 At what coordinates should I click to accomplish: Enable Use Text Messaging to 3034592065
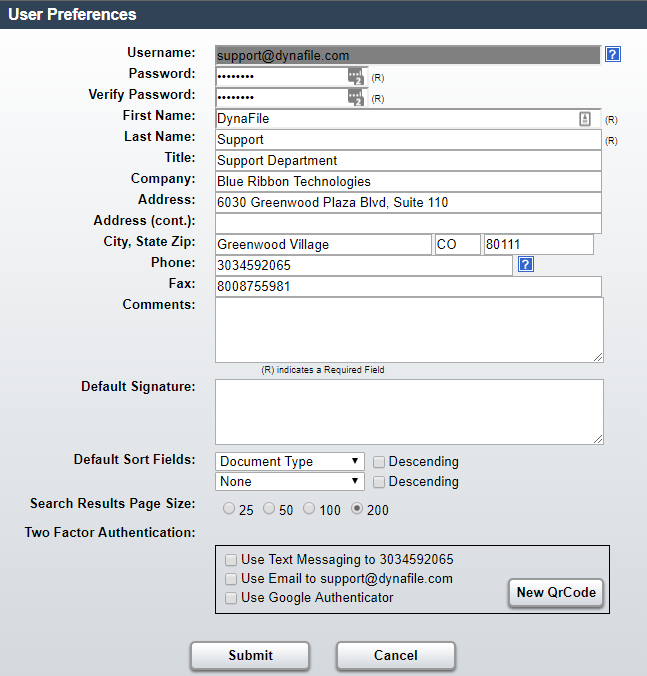pyautogui.click(x=231, y=560)
